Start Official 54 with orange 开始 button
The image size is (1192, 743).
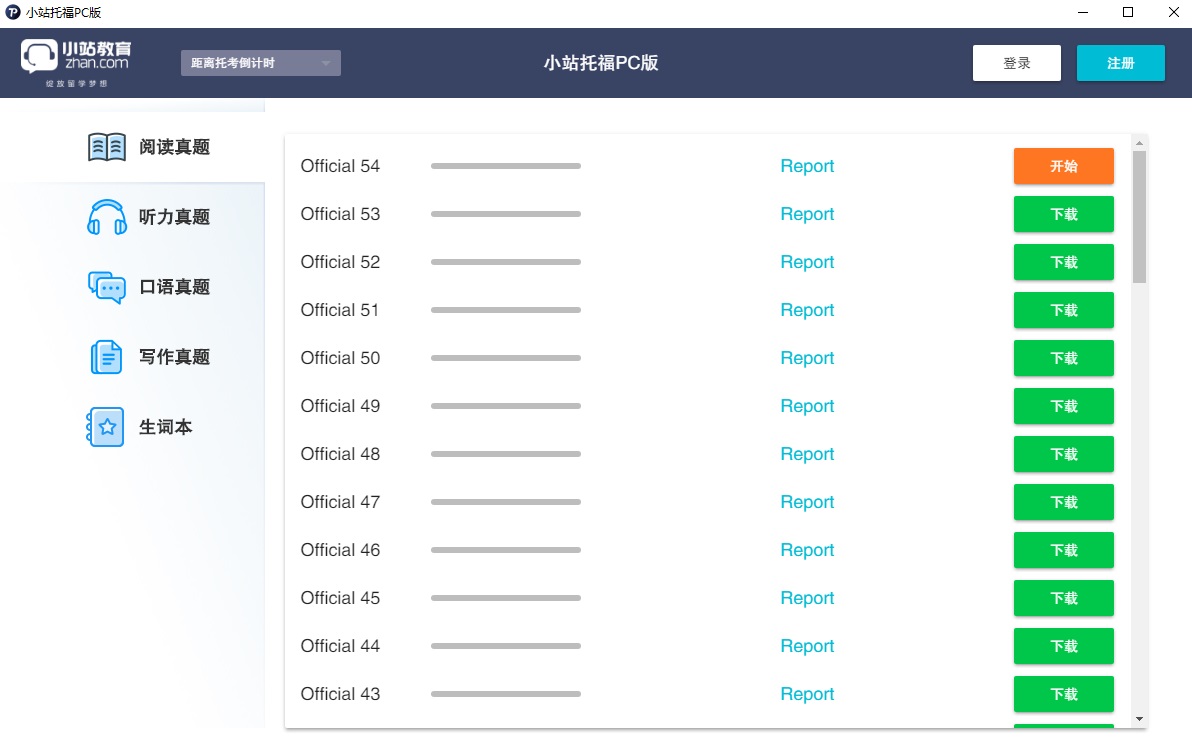coord(1063,166)
